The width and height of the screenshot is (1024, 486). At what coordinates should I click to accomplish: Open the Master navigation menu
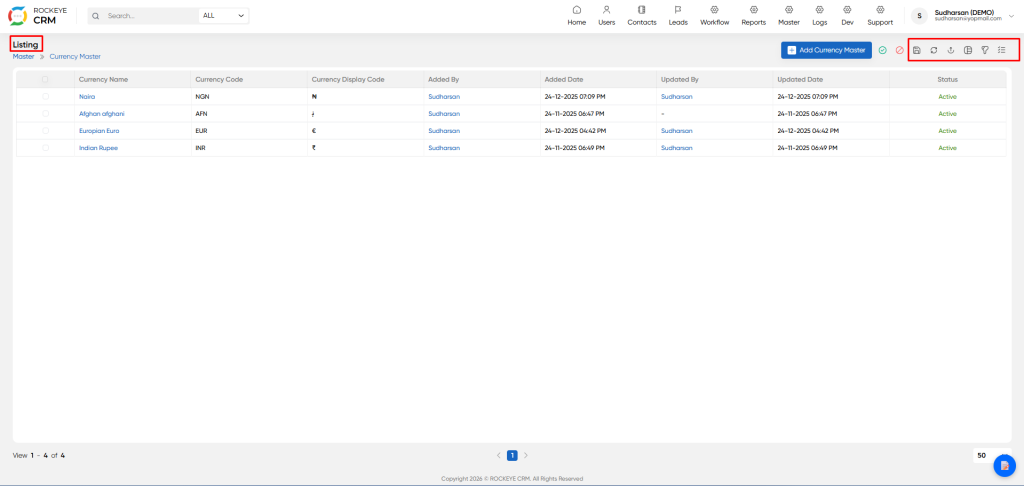pos(789,16)
